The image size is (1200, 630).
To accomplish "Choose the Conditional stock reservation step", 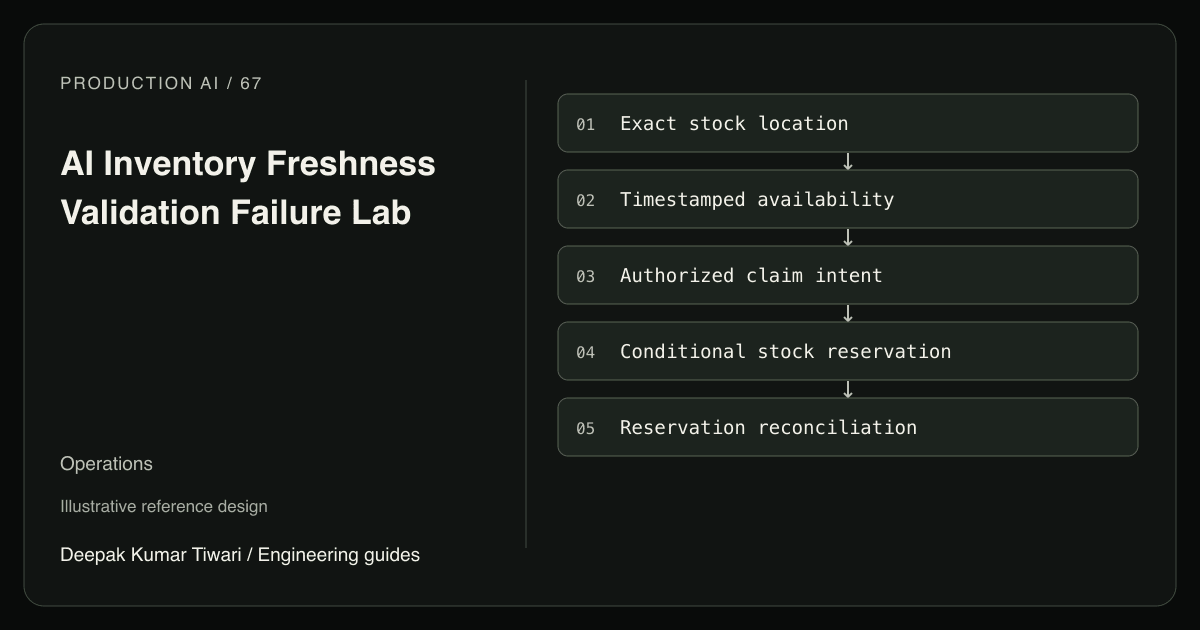I will [848, 351].
